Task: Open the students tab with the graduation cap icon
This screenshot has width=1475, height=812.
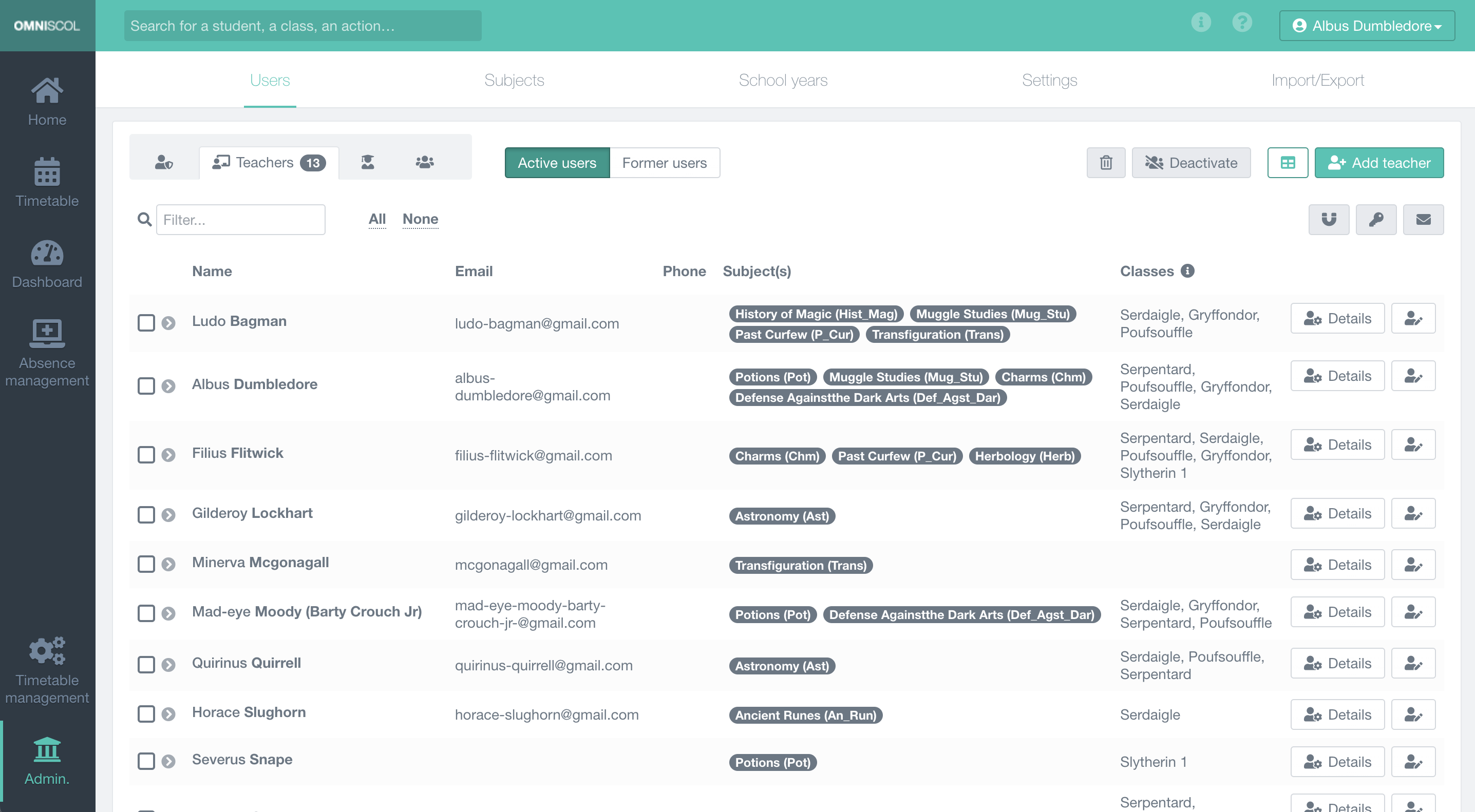Action: tap(368, 162)
